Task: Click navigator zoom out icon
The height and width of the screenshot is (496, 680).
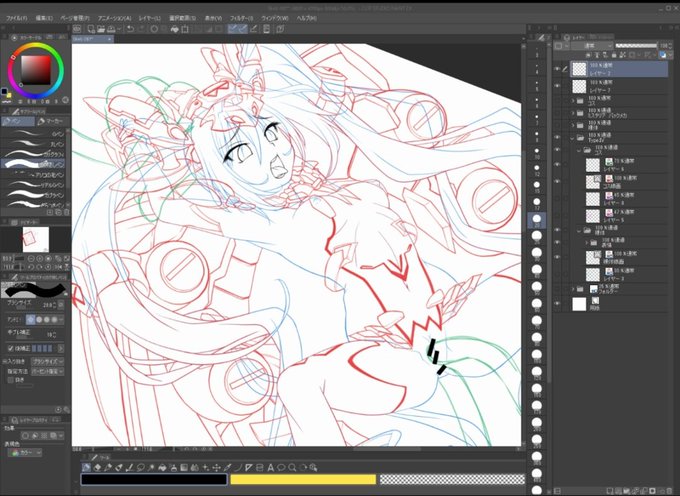Action: point(31,258)
